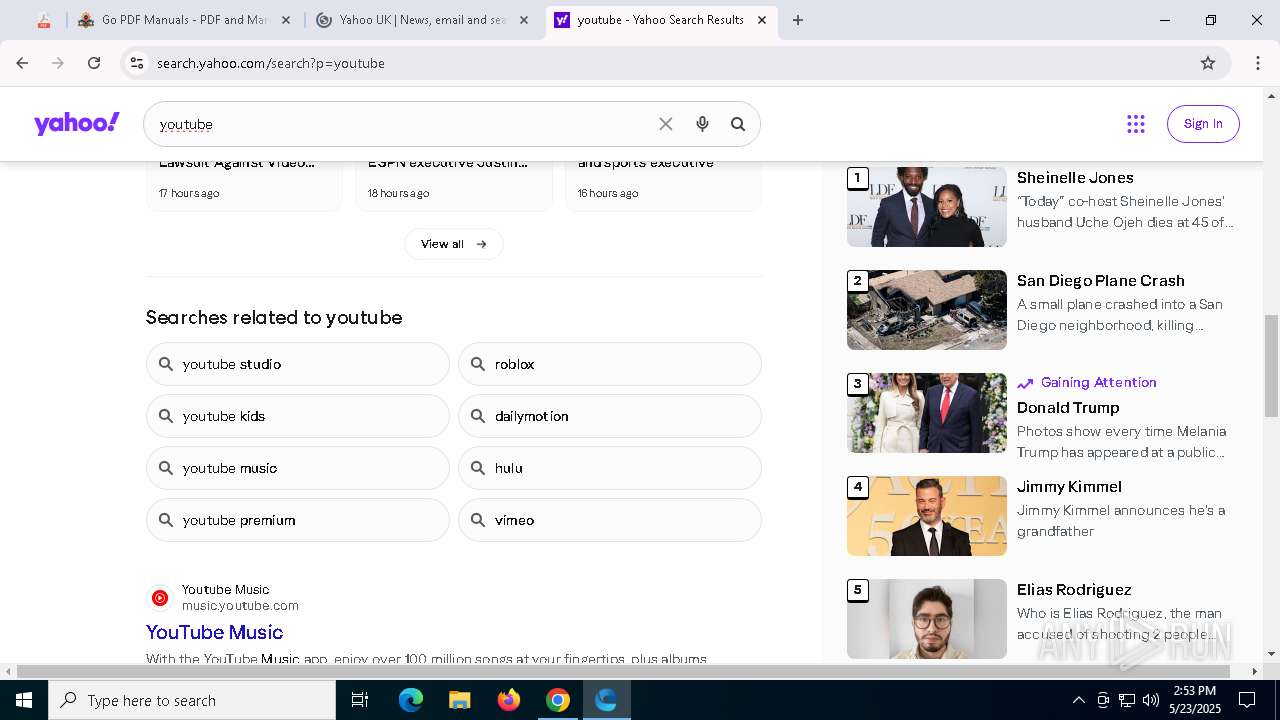Viewport: 1280px width, 720px height.
Task: Open a new browser tab
Action: [x=798, y=20]
